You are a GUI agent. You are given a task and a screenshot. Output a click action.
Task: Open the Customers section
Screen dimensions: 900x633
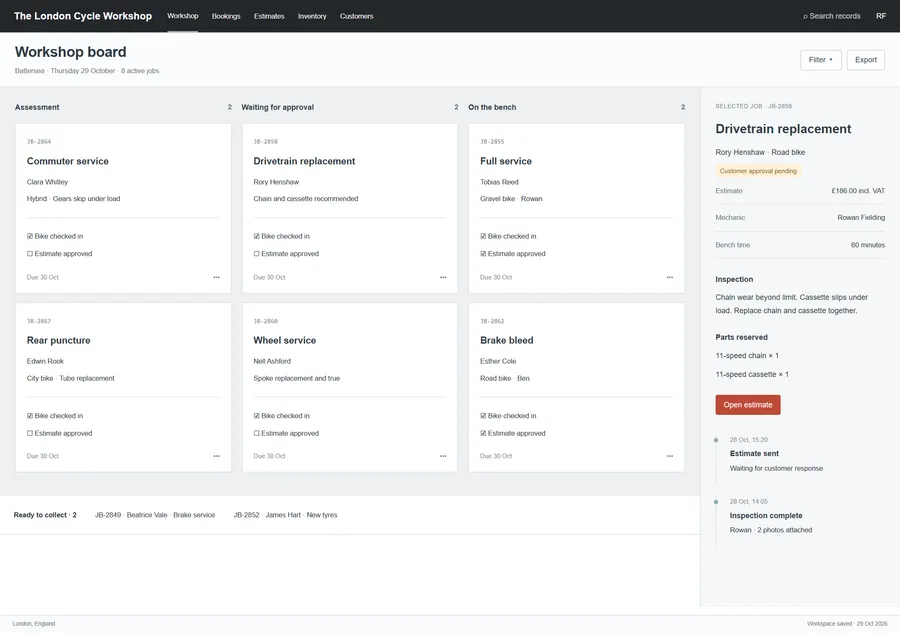point(356,16)
